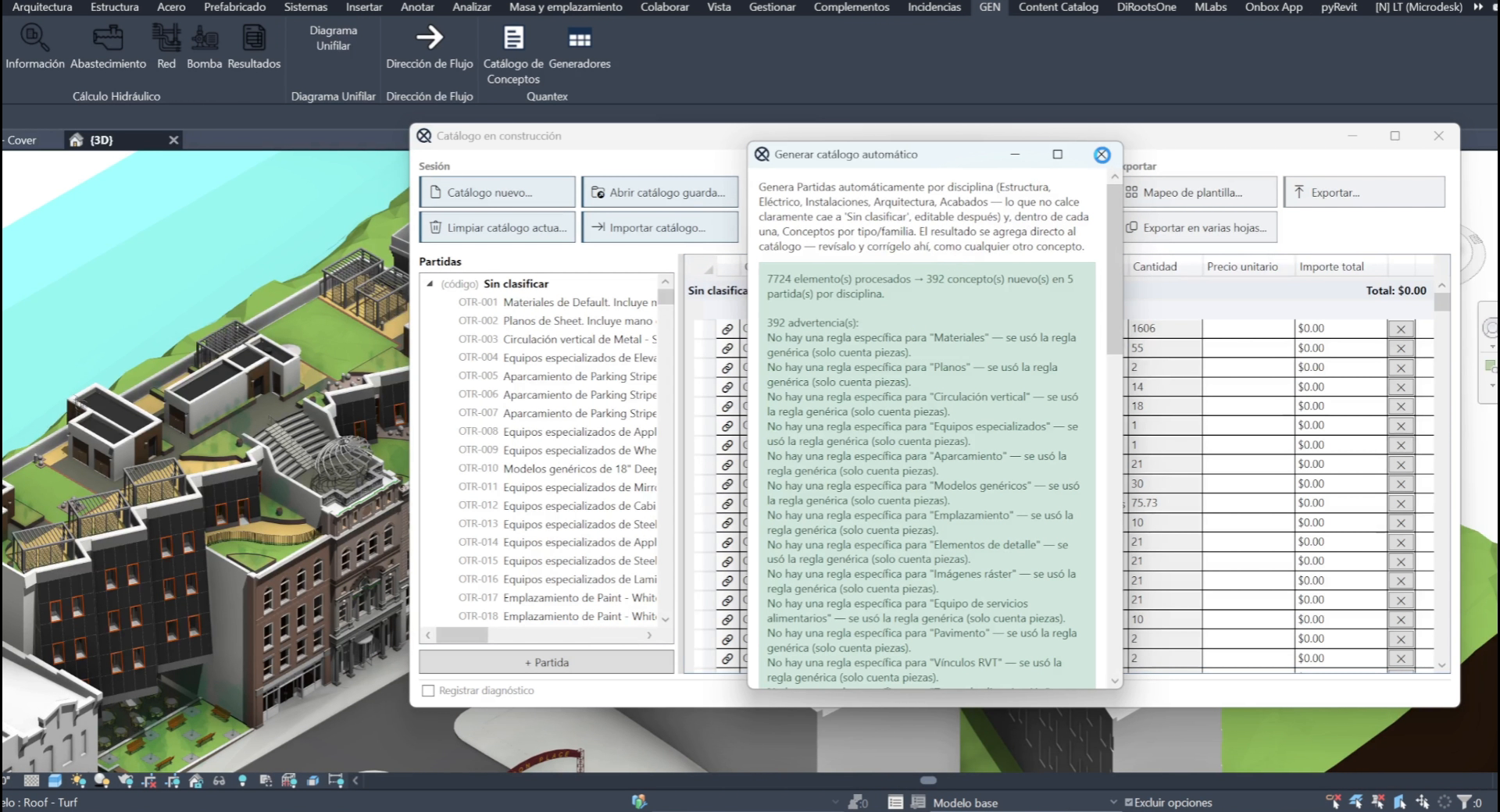This screenshot has width=1500, height=812.
Task: Open the GEN ribbon tab
Action: [990, 7]
